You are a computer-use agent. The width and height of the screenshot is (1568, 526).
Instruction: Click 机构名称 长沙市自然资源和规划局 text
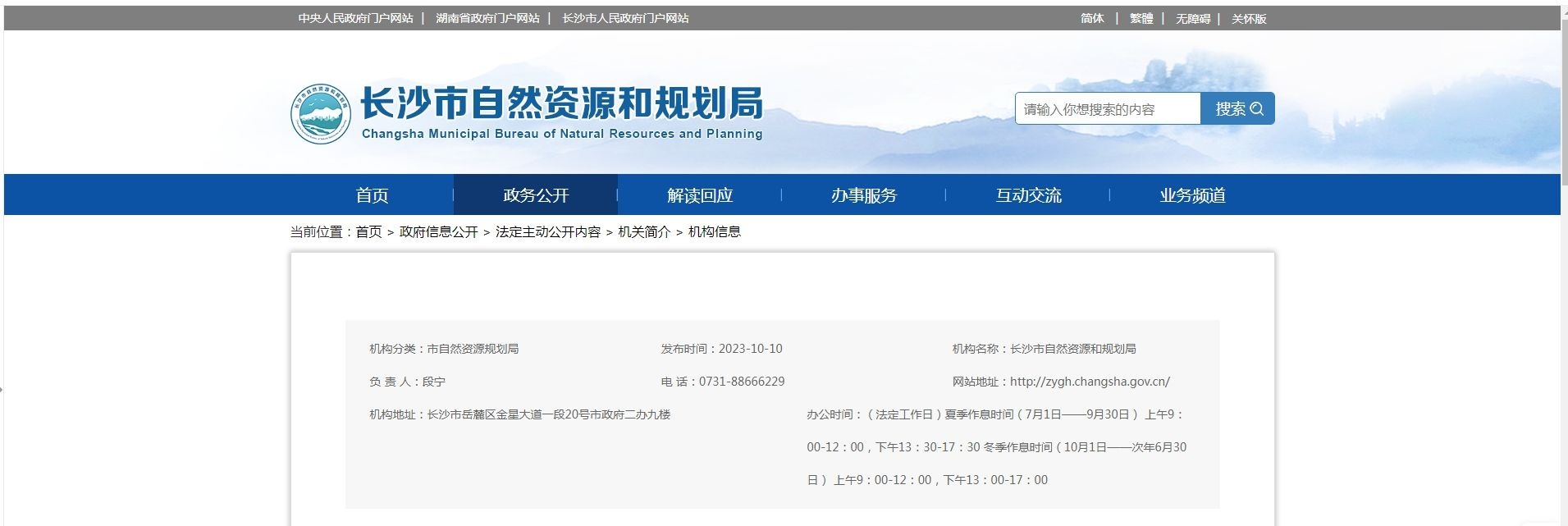point(1044,349)
